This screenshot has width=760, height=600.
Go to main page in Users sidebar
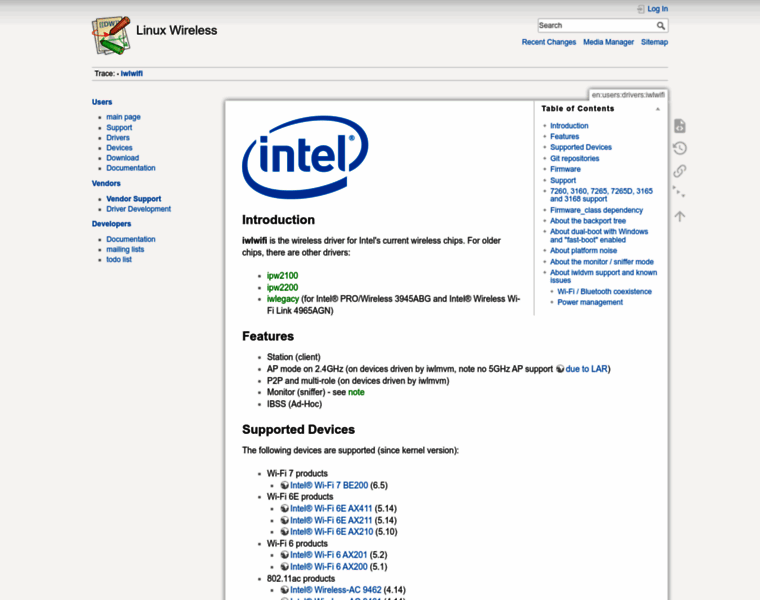pyautogui.click(x=123, y=117)
